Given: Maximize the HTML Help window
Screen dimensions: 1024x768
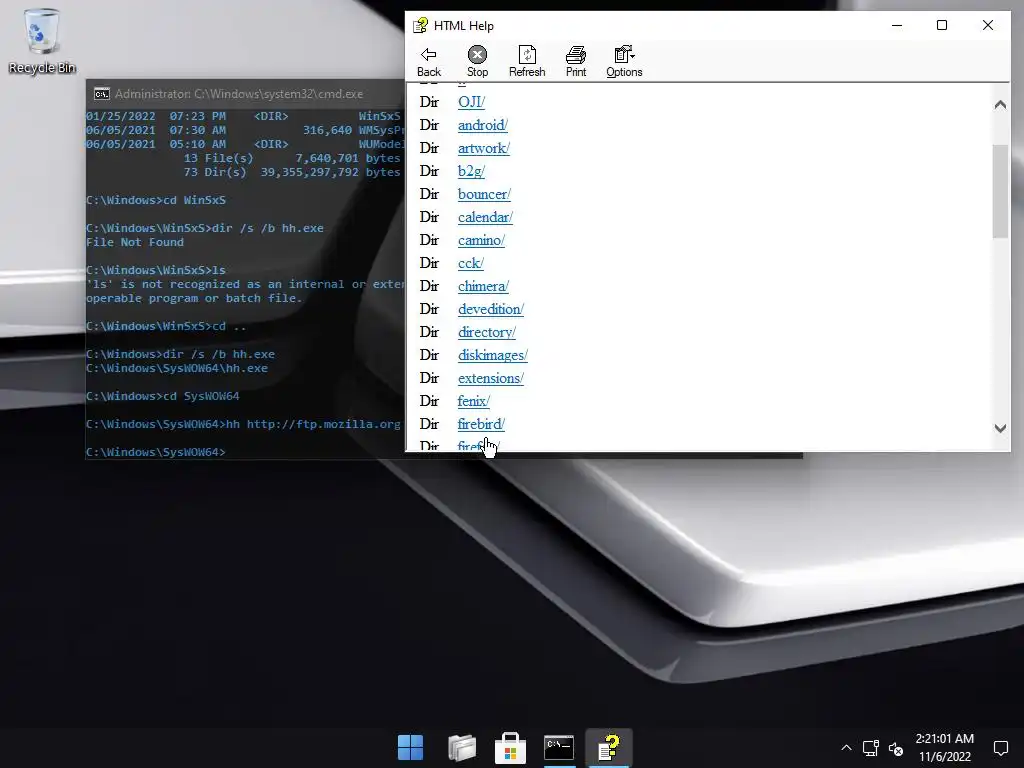Looking at the screenshot, I should click(942, 25).
